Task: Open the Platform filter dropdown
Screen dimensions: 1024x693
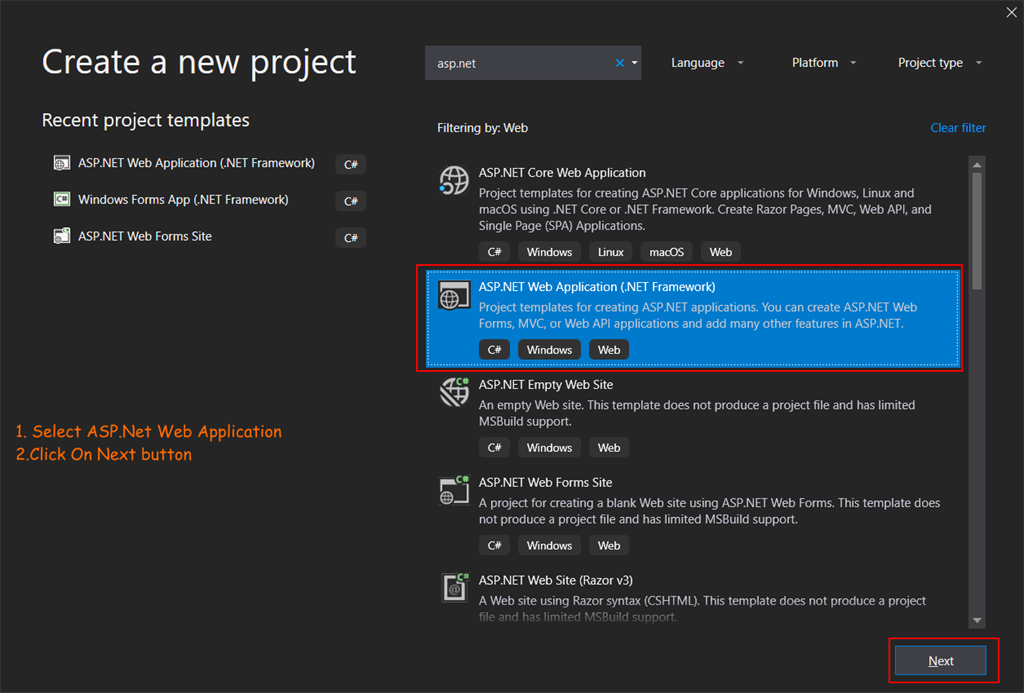Action: 824,63
